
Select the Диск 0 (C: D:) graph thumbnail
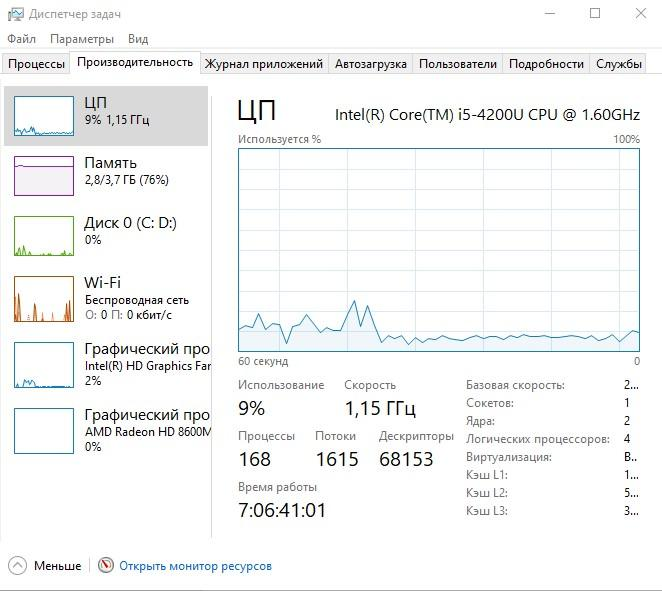[x=44, y=236]
